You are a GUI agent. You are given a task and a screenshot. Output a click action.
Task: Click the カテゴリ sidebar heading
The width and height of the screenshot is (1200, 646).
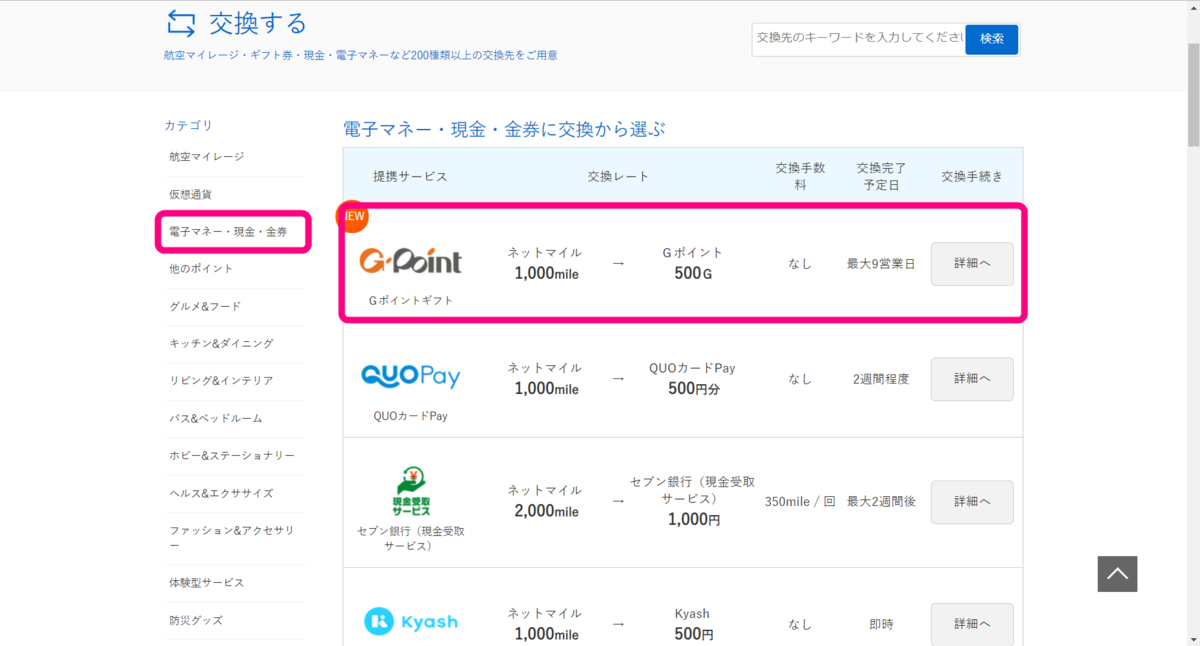pyautogui.click(x=188, y=125)
